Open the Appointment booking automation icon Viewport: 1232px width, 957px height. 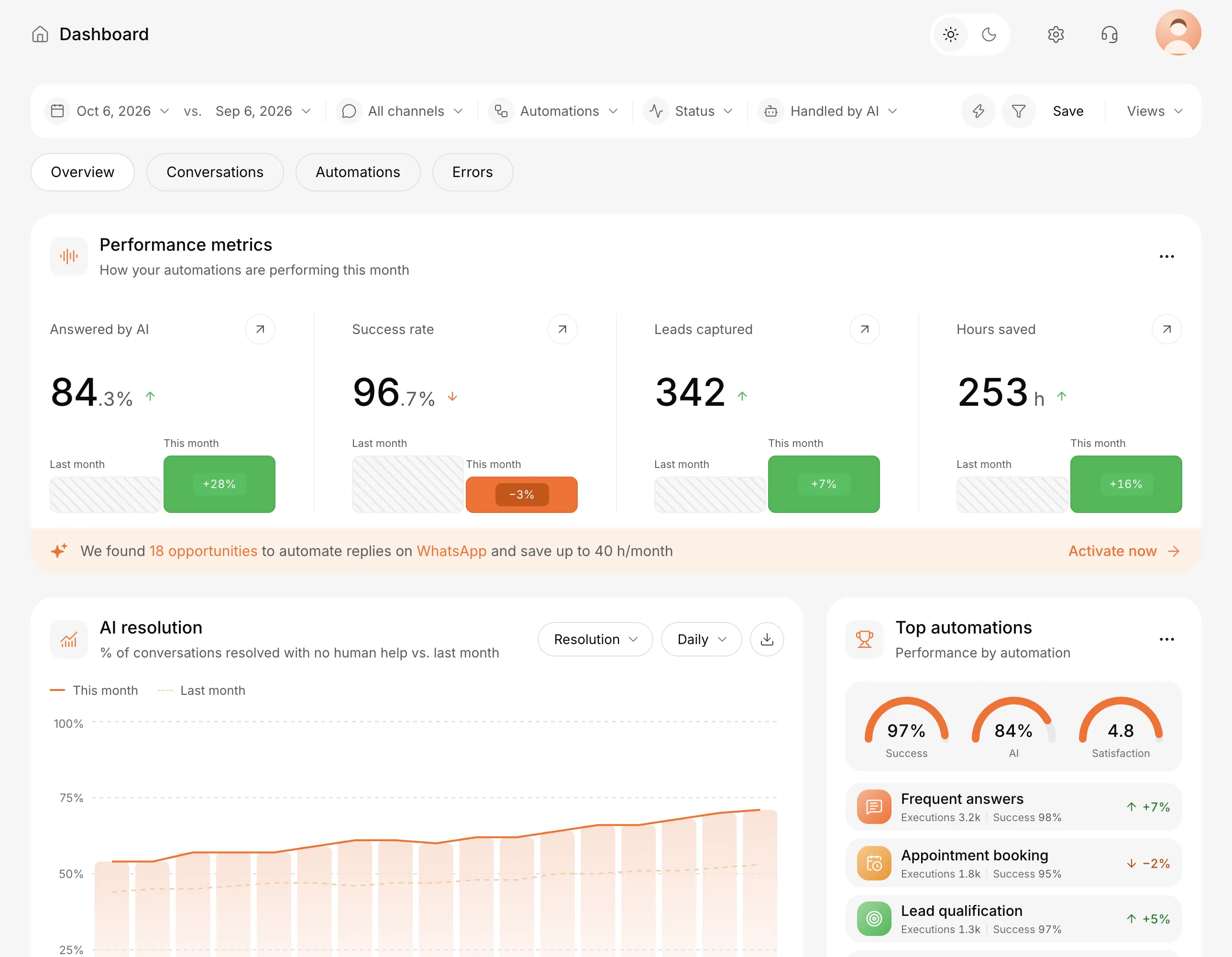874,863
